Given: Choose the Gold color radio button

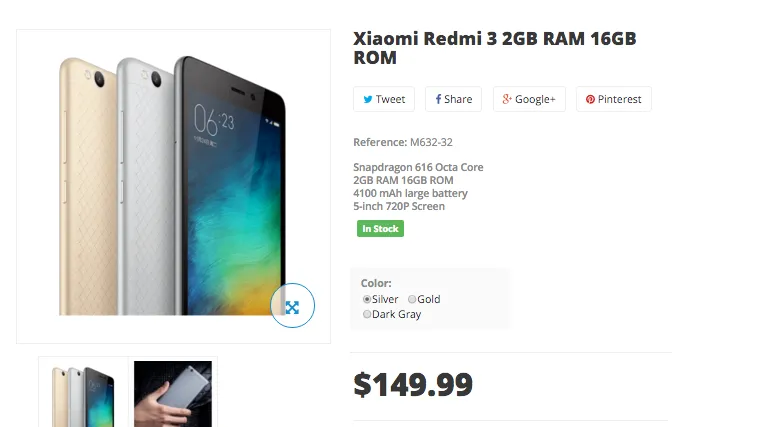Looking at the screenshot, I should pos(412,299).
